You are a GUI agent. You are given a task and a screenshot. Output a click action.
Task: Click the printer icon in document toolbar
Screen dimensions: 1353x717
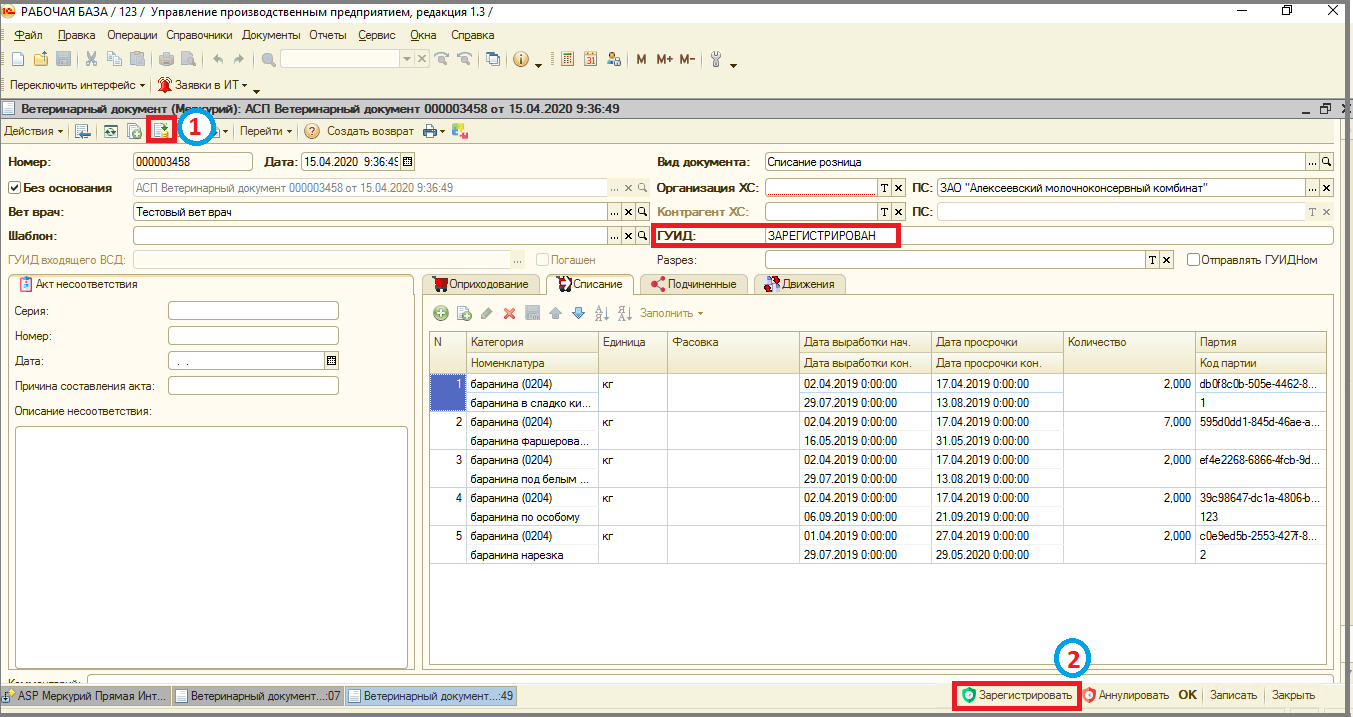click(429, 131)
